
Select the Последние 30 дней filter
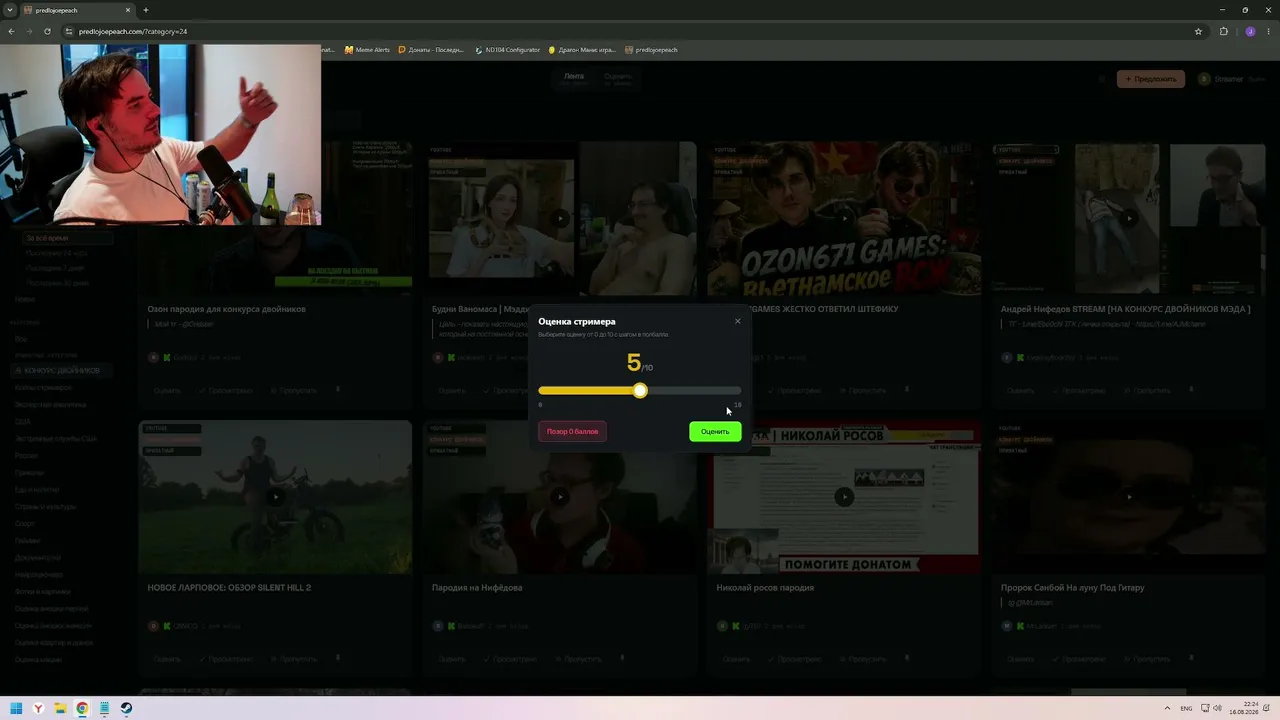point(57,283)
